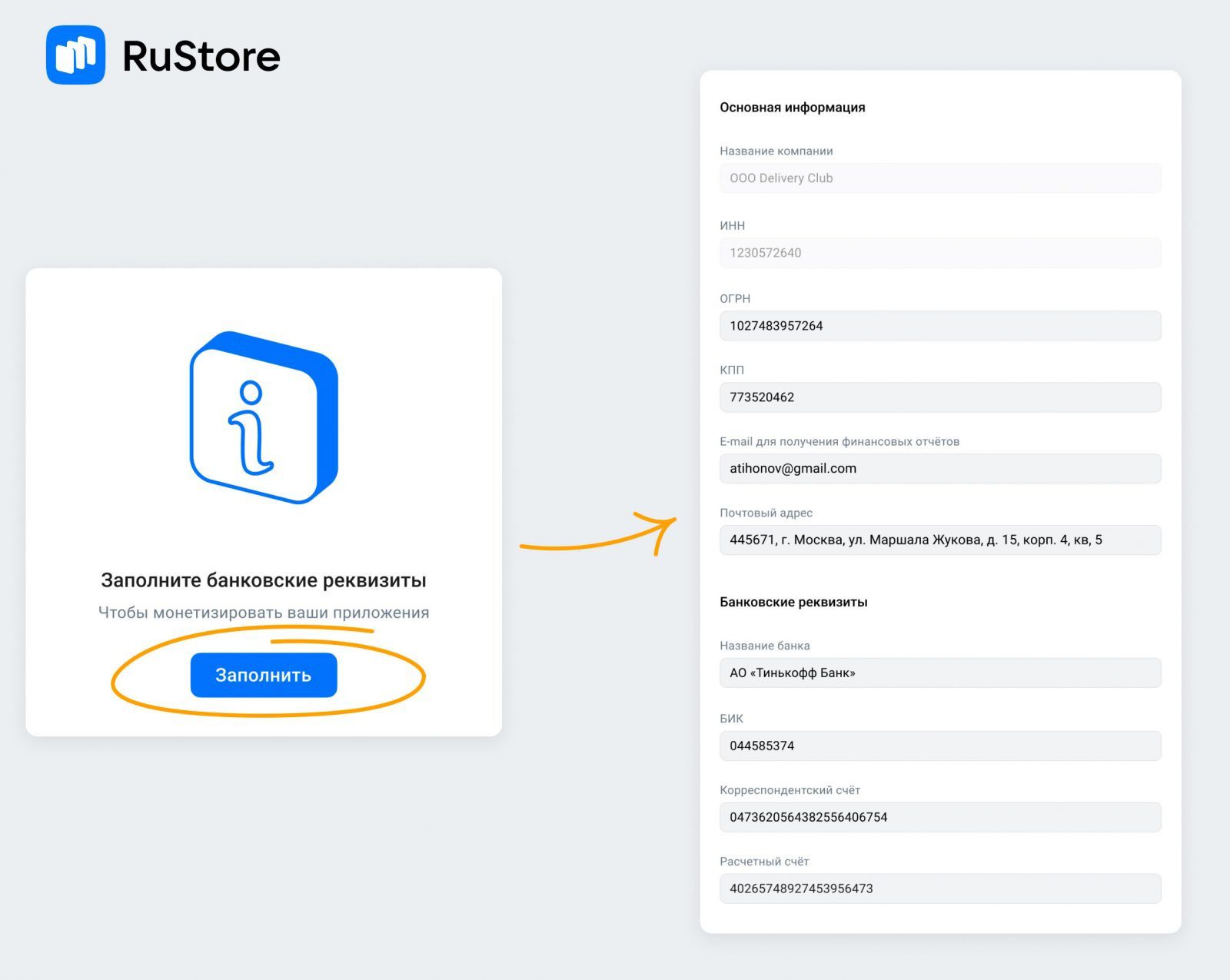Click the heading Заполните банковские реквизиты

click(264, 580)
